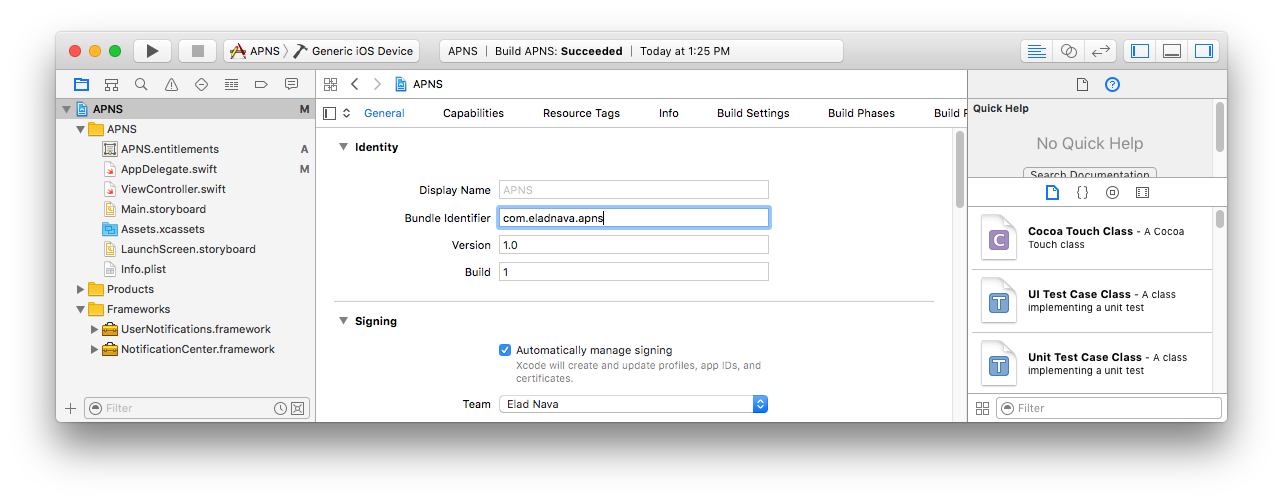
Task: Open the Find navigator magnifier
Action: click(141, 84)
